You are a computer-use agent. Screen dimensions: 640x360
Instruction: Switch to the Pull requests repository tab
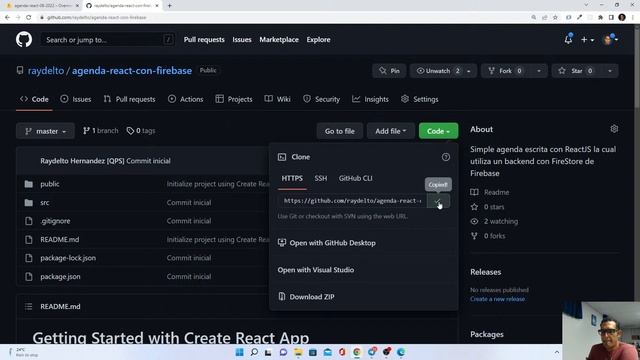129,99
